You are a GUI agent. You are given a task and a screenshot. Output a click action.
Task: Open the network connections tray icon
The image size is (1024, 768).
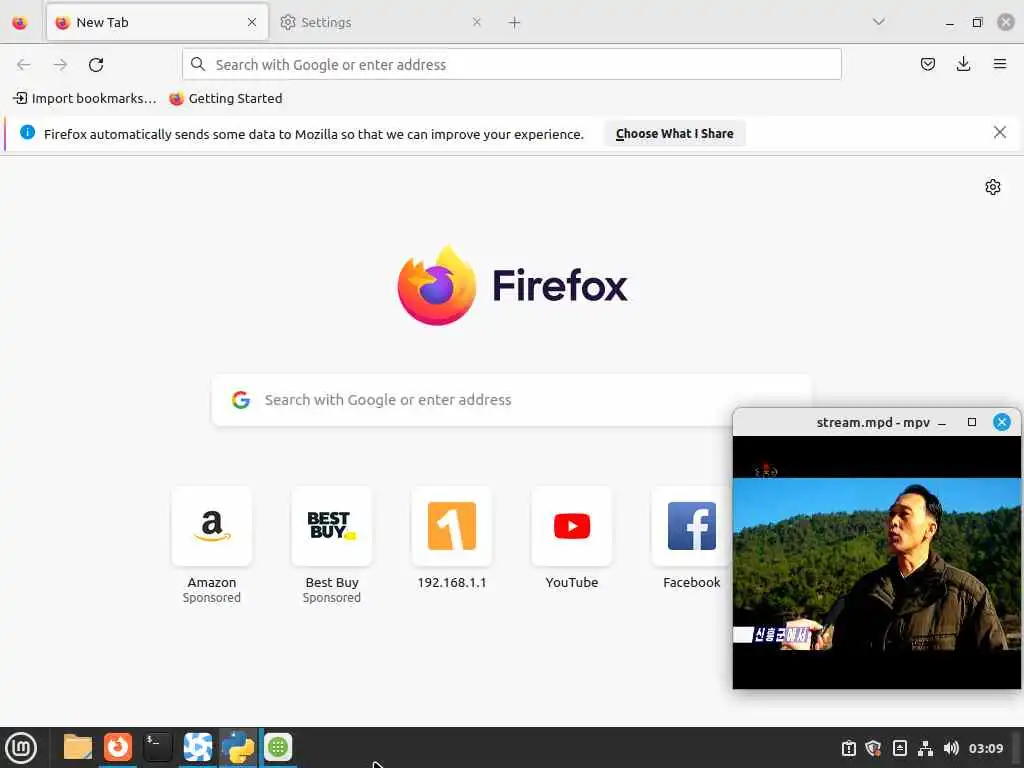(925, 748)
